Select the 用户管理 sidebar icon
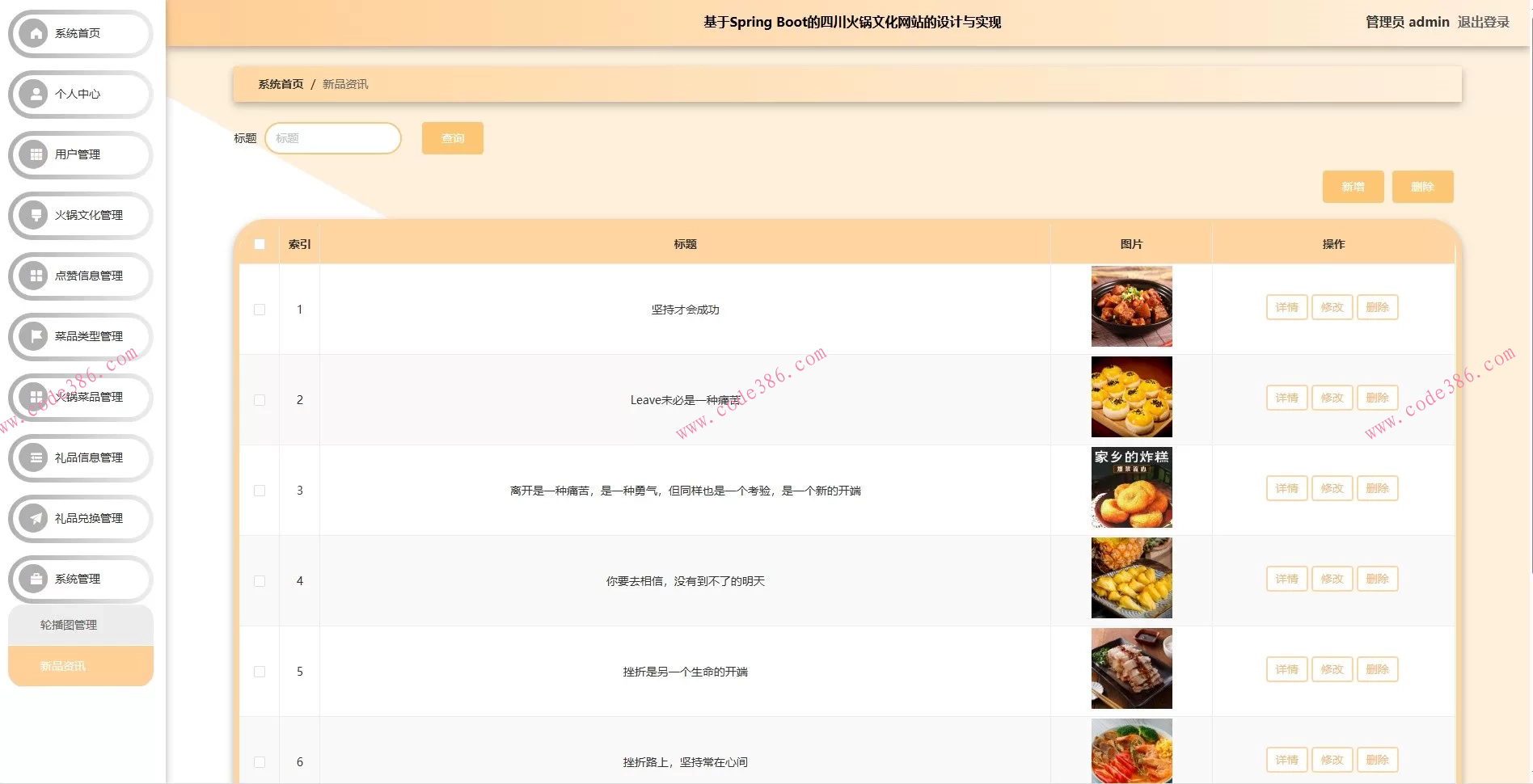This screenshot has width=1533, height=784. [34, 154]
